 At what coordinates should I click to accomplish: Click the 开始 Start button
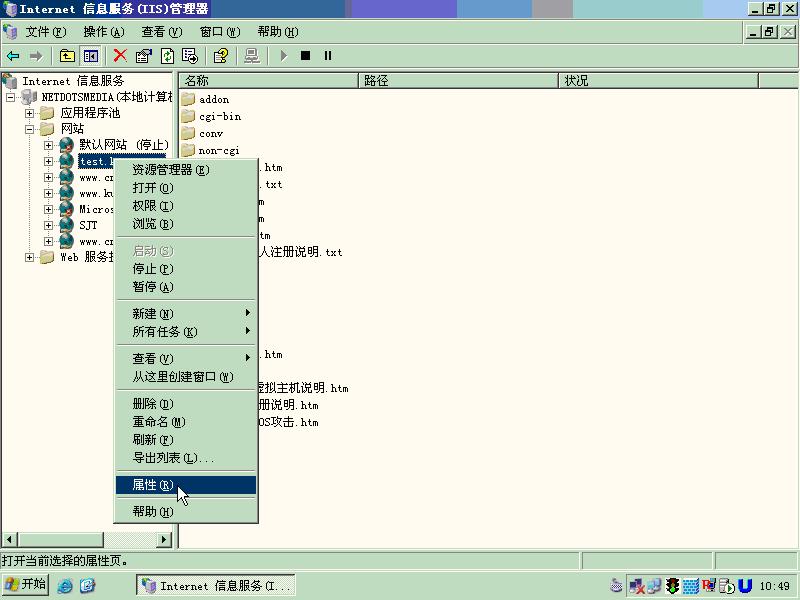pyautogui.click(x=26, y=585)
